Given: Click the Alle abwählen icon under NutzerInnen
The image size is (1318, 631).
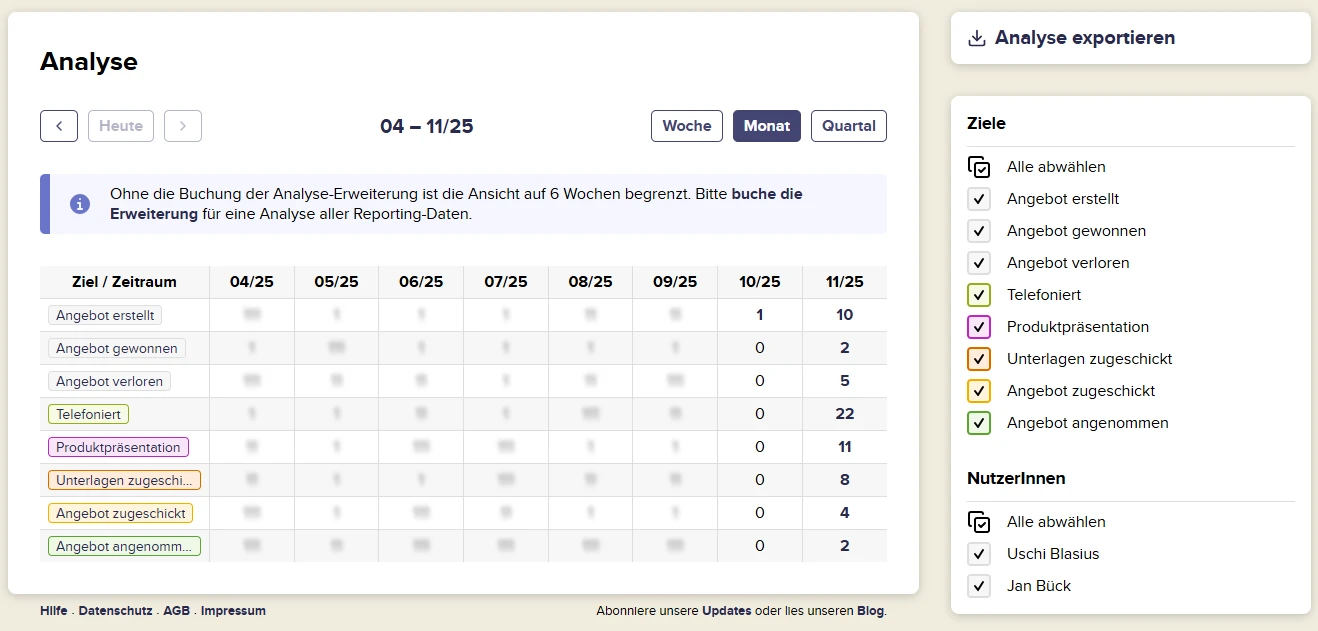Looking at the screenshot, I should pos(979,522).
